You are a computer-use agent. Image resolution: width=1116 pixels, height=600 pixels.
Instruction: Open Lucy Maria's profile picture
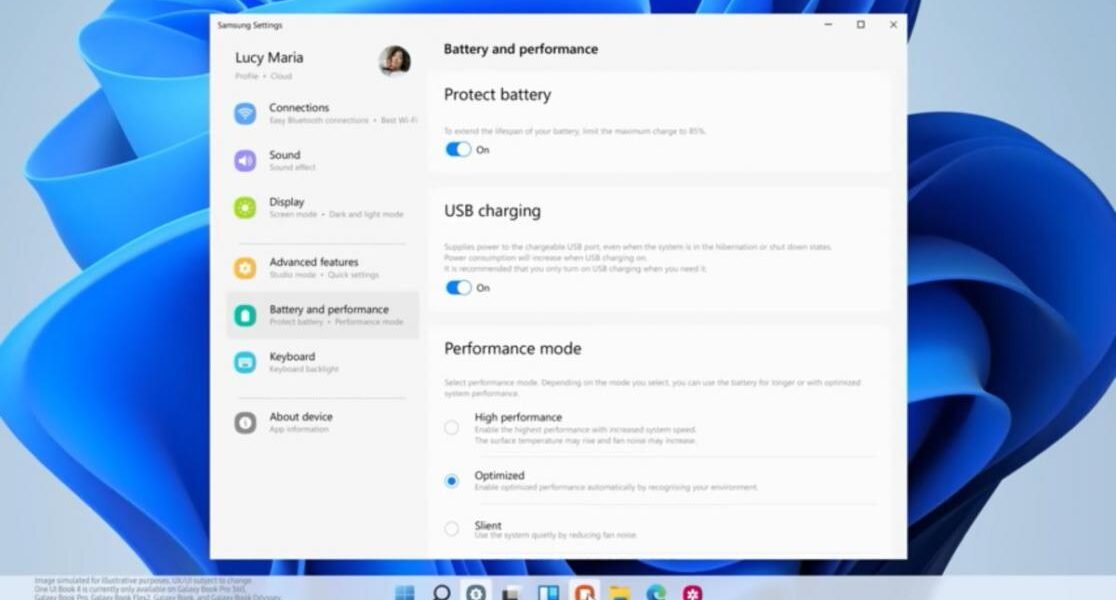(394, 61)
